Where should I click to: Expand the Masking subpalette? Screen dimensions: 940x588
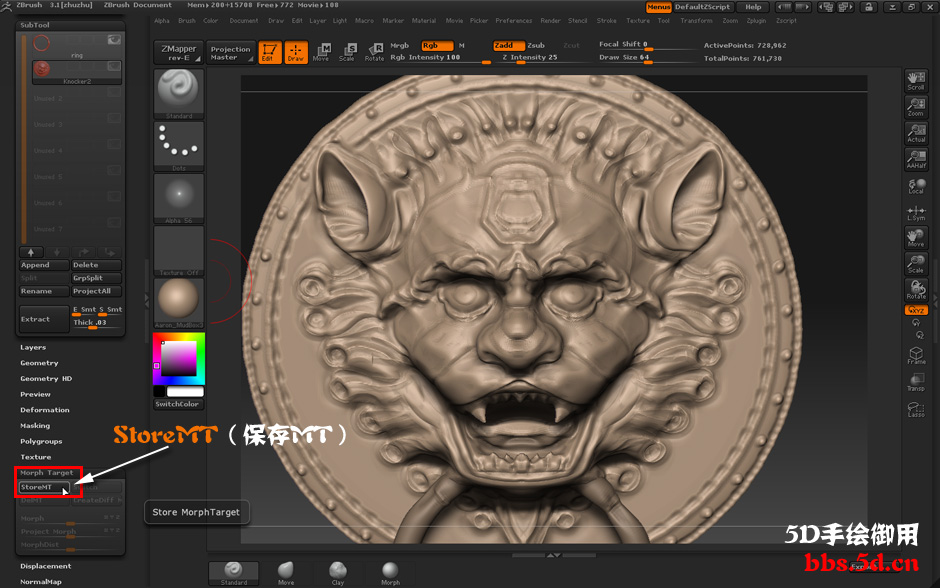tap(35, 426)
